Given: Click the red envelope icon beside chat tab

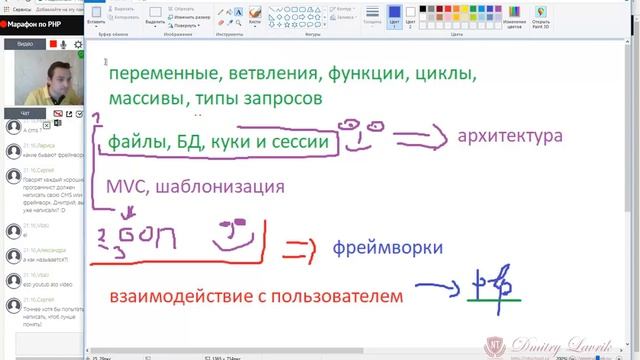Looking at the screenshot, I should coord(58,114).
